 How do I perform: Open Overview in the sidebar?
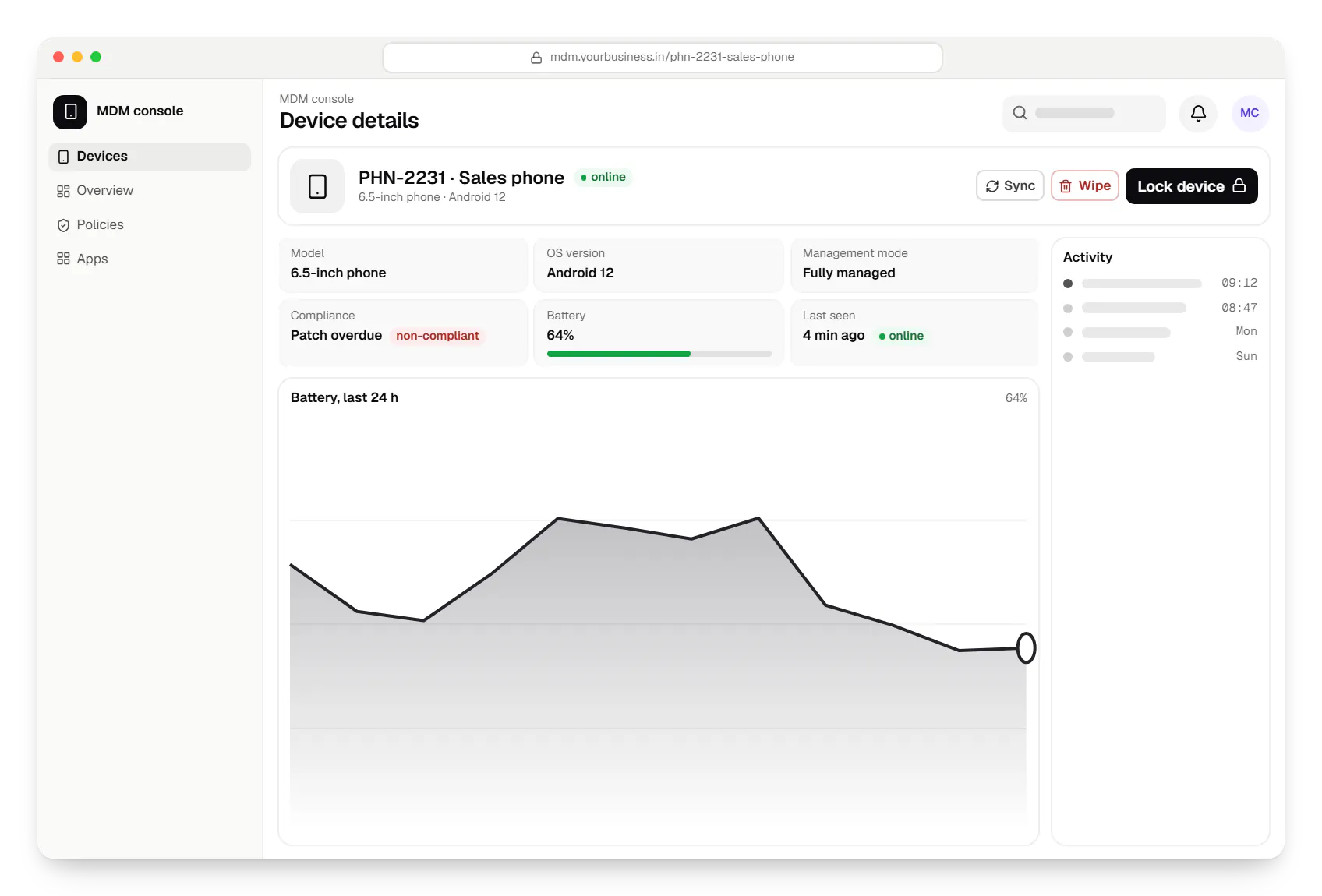pyautogui.click(x=150, y=191)
